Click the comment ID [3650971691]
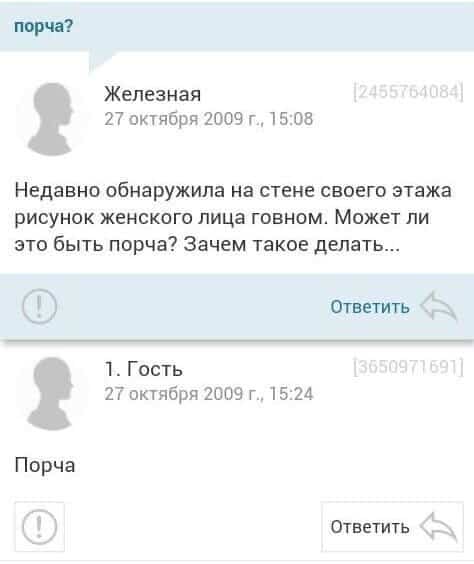Screen dimensions: 474x564 pyautogui.click(x=408, y=367)
